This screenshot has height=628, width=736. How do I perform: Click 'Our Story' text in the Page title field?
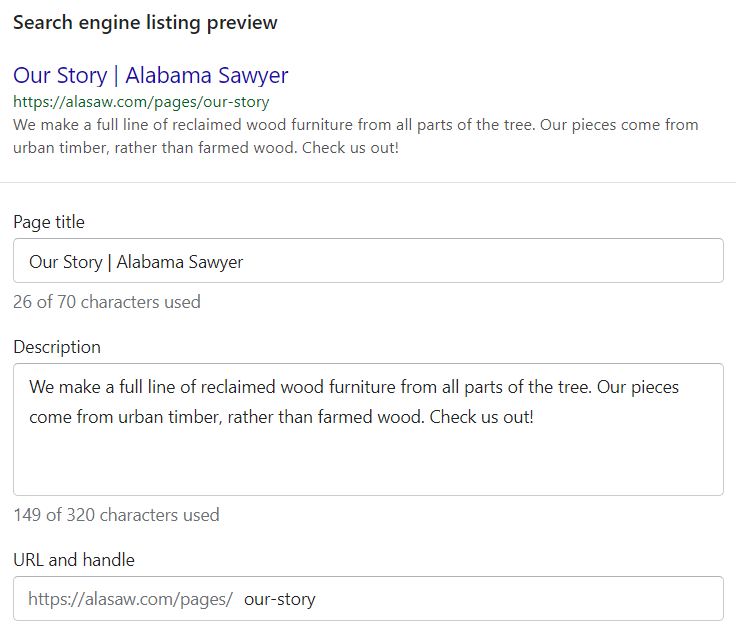coord(66,262)
